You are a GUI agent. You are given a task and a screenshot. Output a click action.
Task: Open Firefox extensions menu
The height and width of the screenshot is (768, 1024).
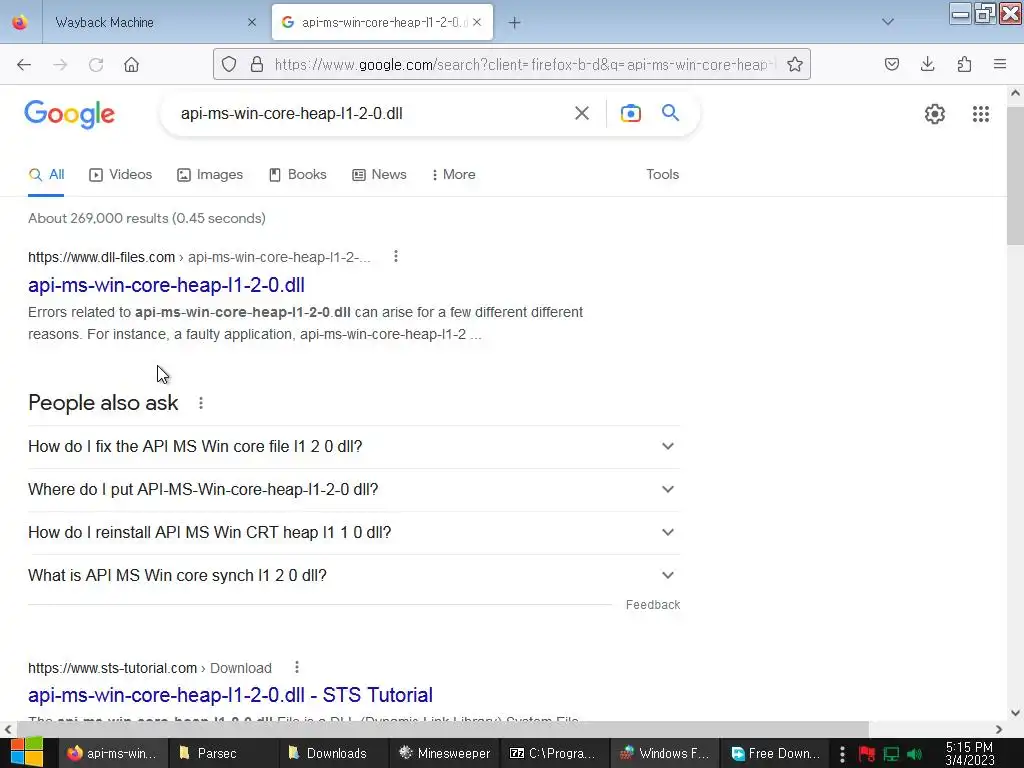[964, 64]
